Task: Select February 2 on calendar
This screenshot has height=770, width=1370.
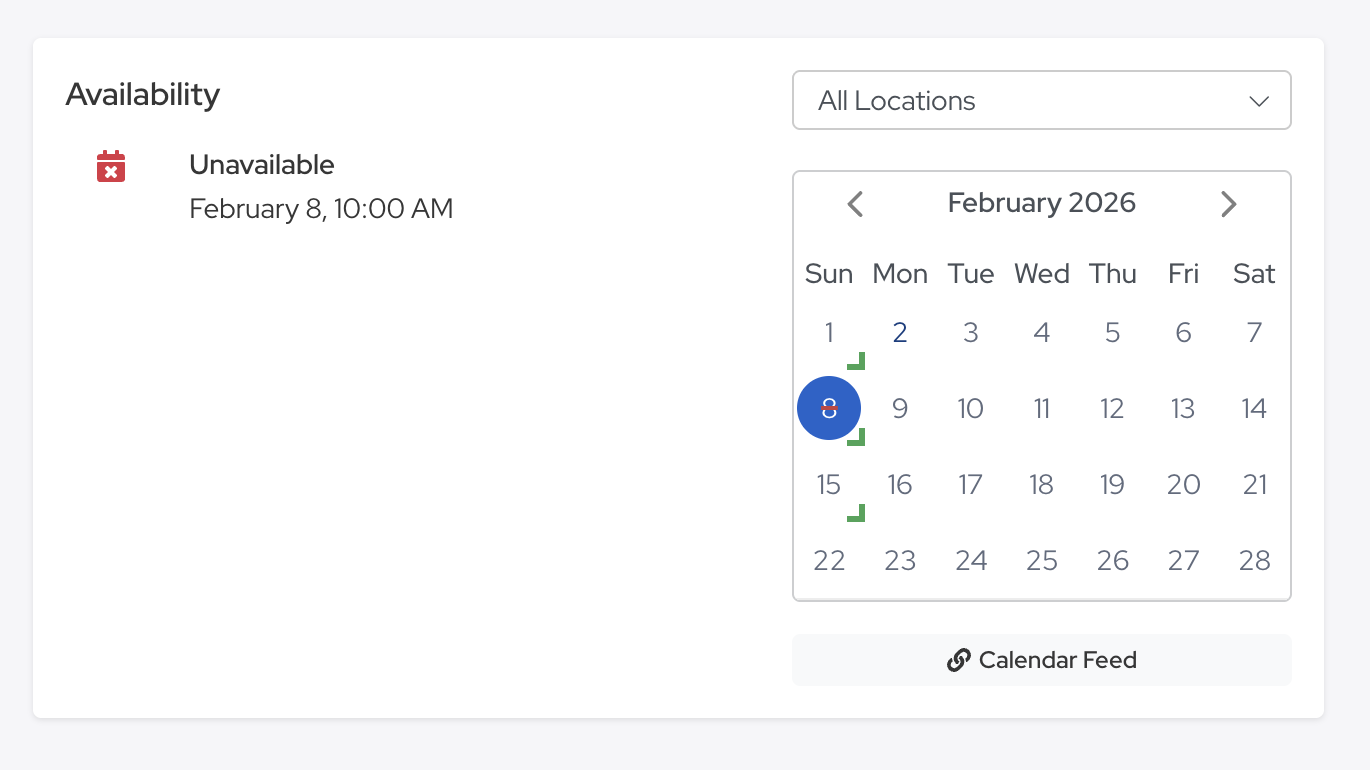Action: (x=900, y=333)
